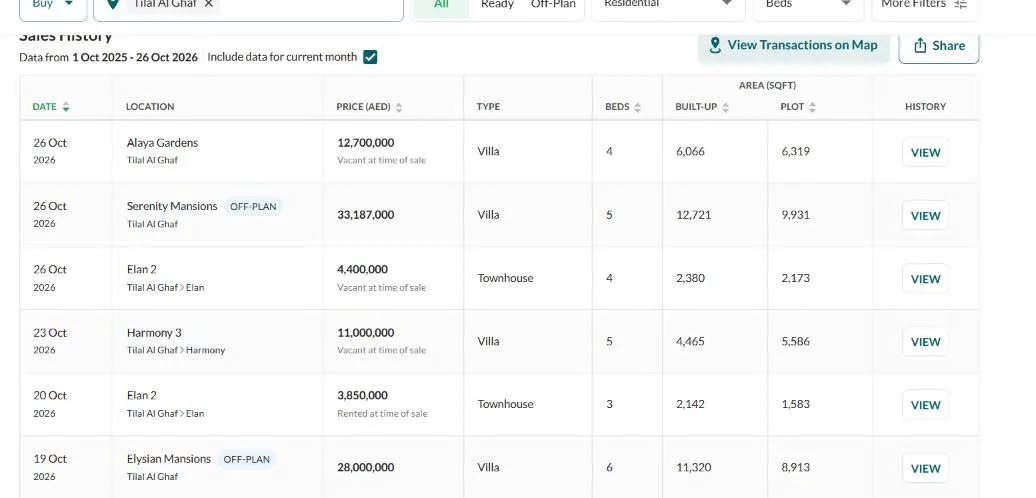
Task: Click price 4,400,000
Action: tap(362, 269)
